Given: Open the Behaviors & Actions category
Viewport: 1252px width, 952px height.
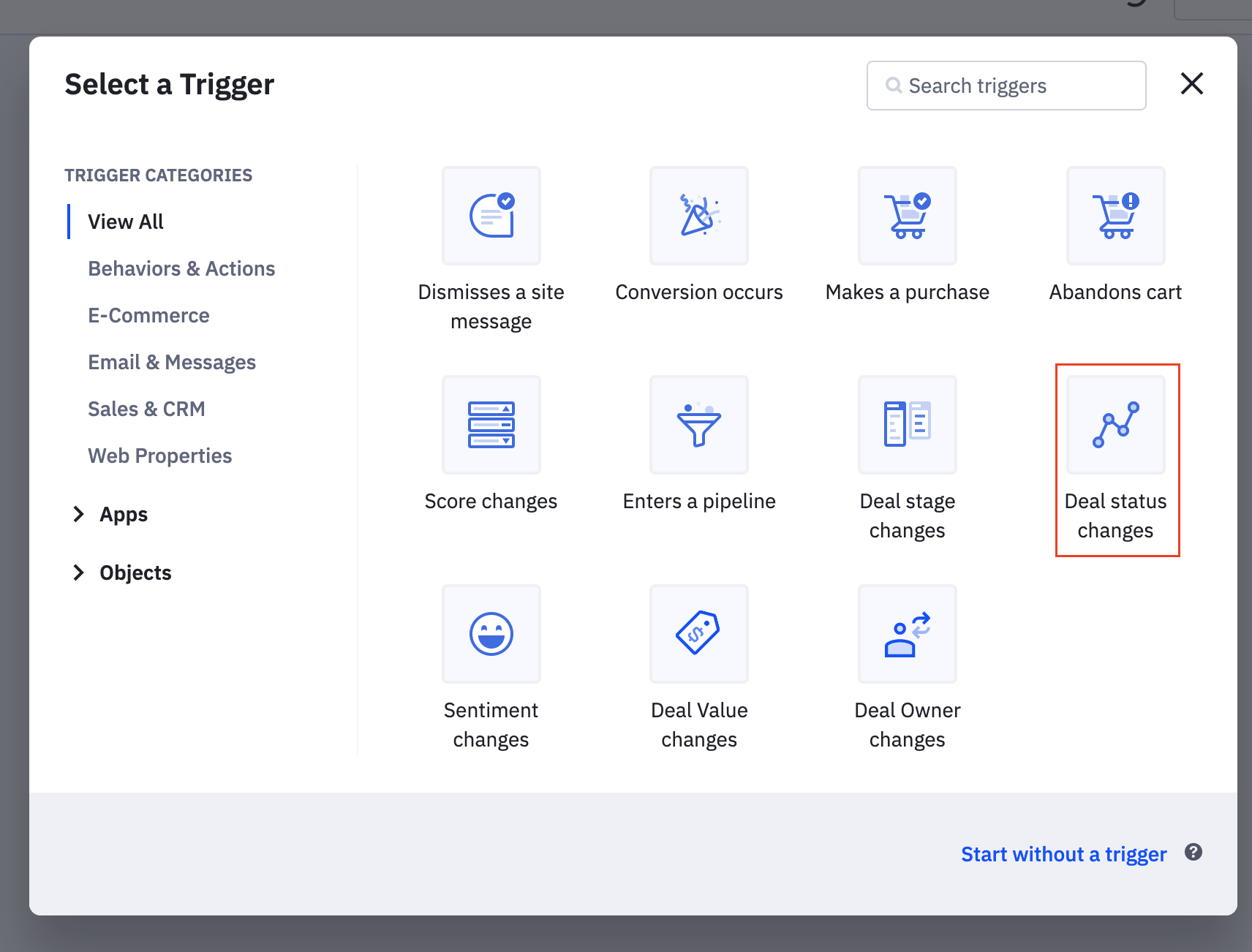Looking at the screenshot, I should (x=181, y=269).
